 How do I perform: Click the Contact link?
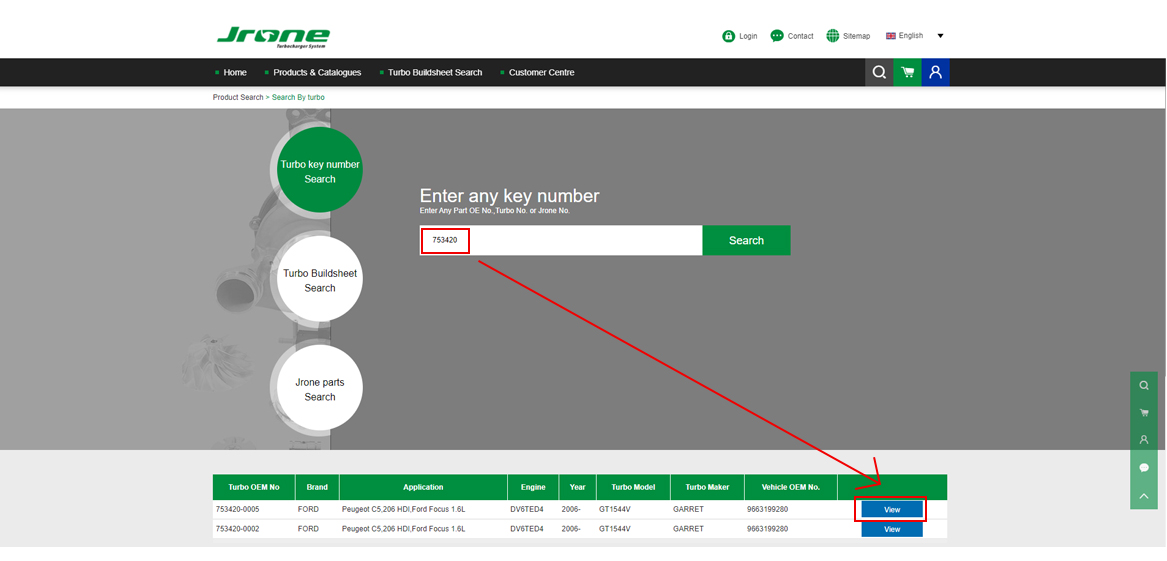click(x=801, y=36)
